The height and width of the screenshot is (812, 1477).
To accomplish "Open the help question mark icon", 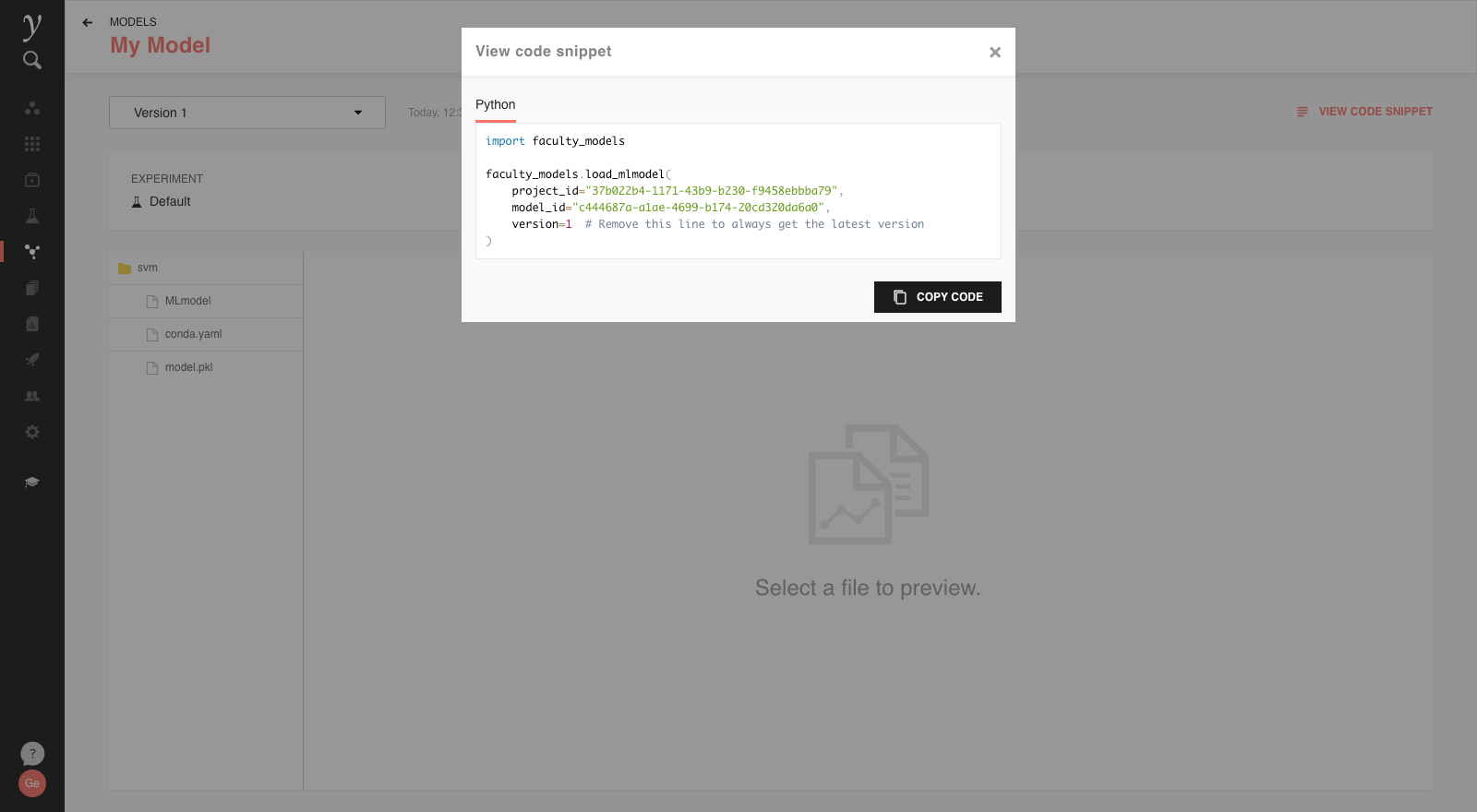I will tap(32, 754).
